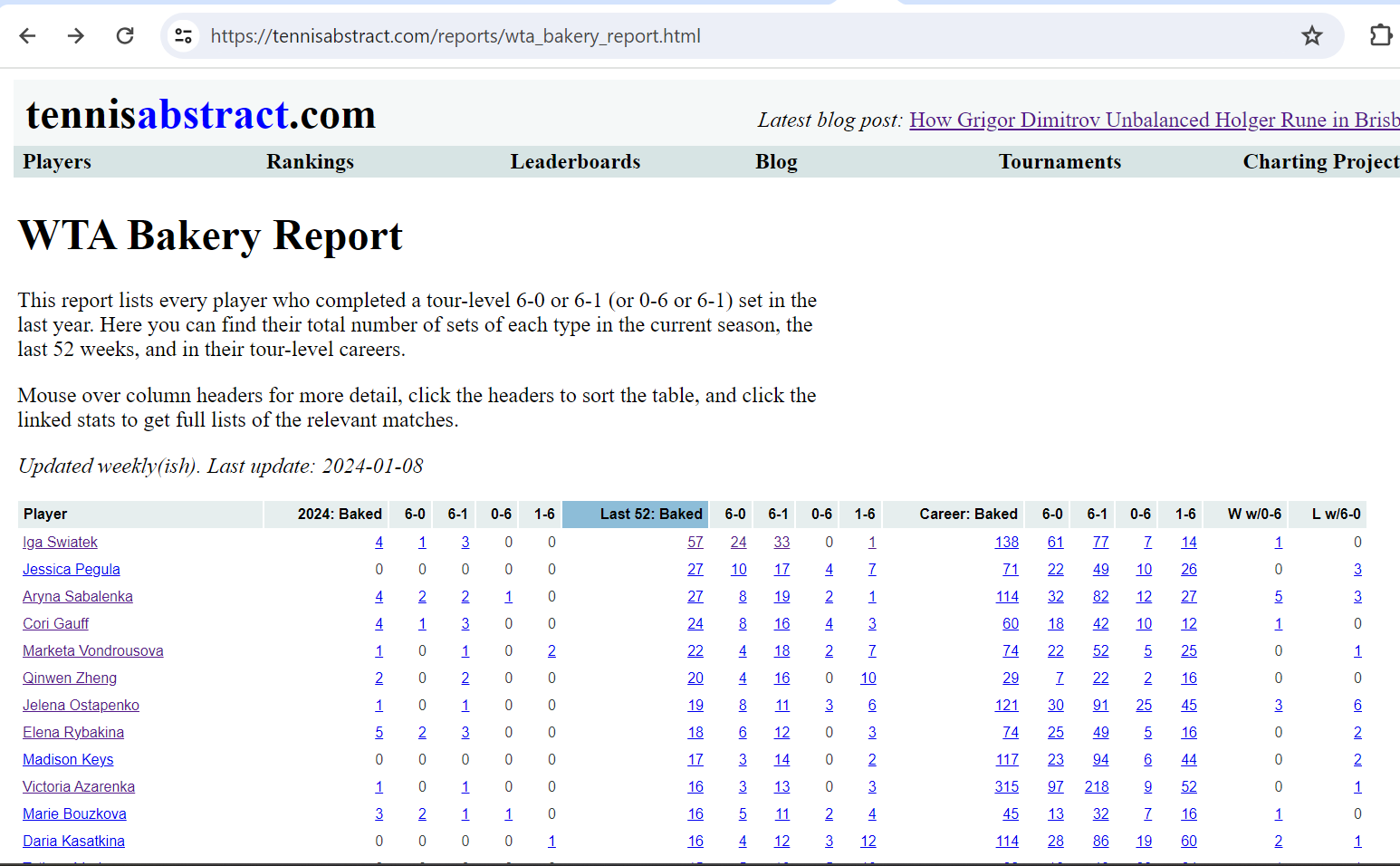Open the Tournaments menu item
Viewport: 1400px width, 866px height.
click(x=1060, y=162)
